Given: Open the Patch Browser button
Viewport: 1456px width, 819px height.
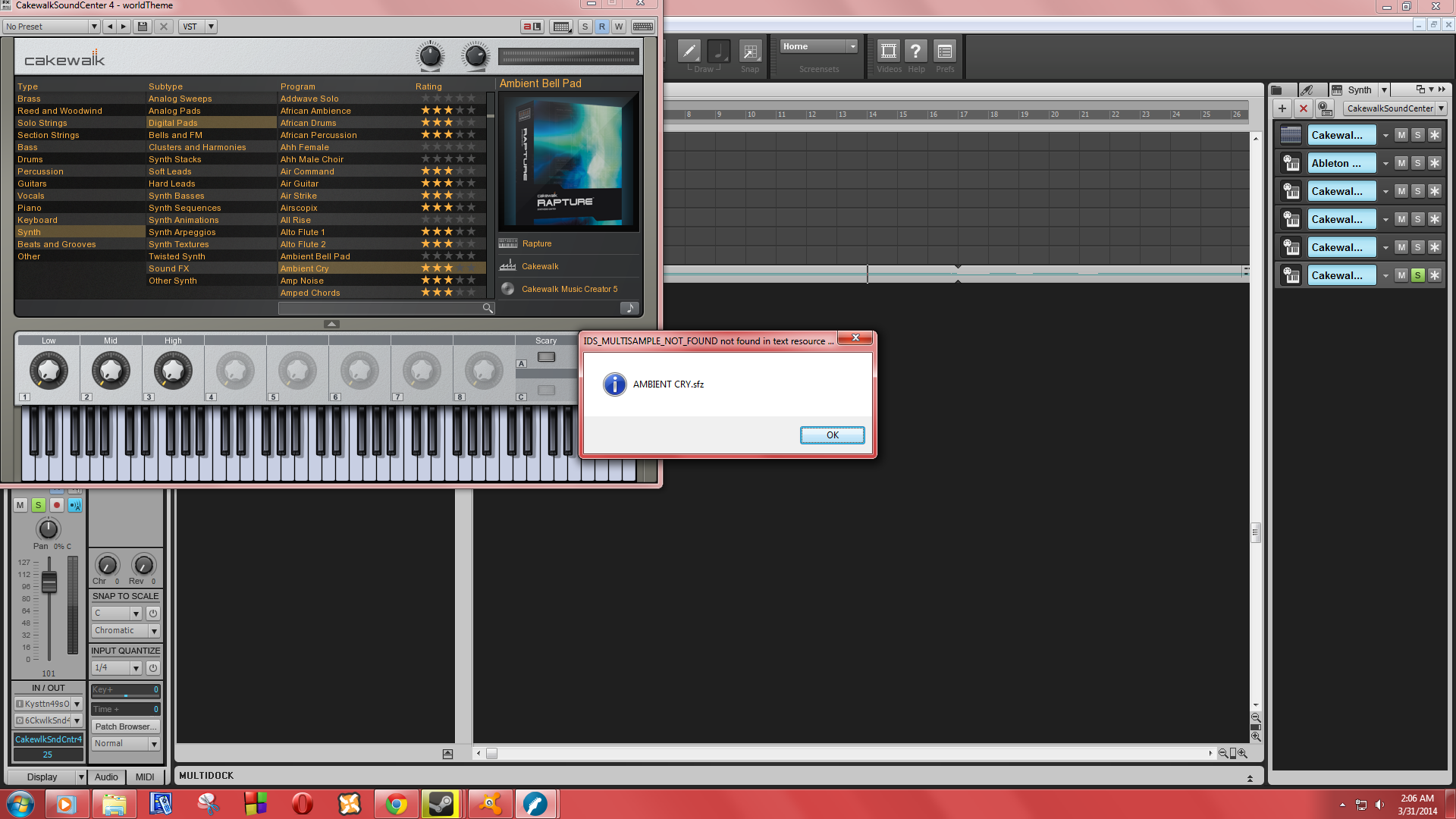Looking at the screenshot, I should point(126,726).
